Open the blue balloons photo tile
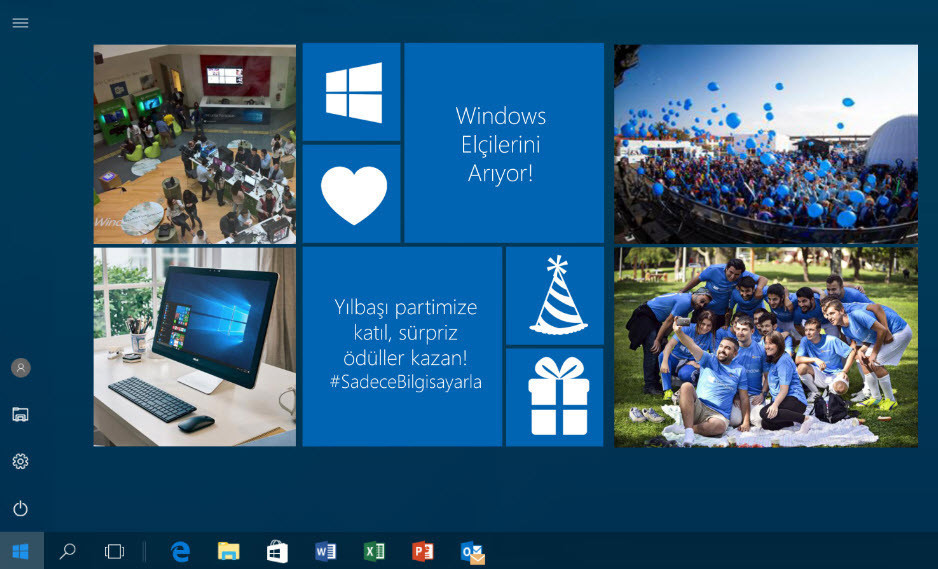This screenshot has height=569, width=938. 765,143
